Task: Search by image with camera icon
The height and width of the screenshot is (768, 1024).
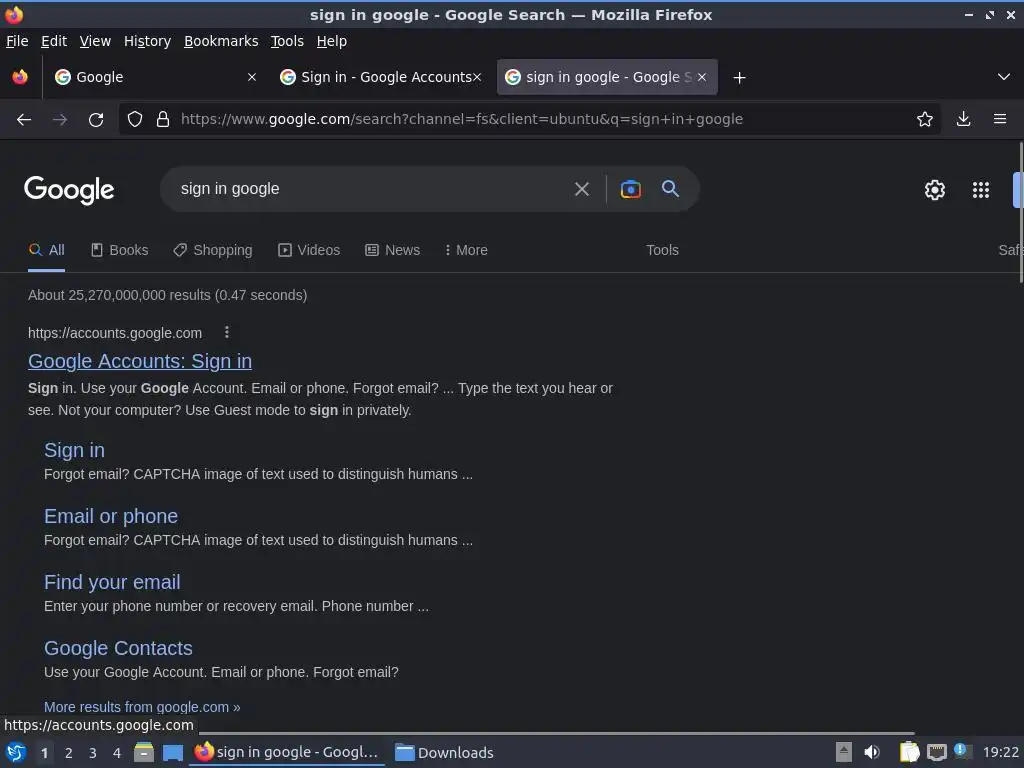Action: coord(630,189)
